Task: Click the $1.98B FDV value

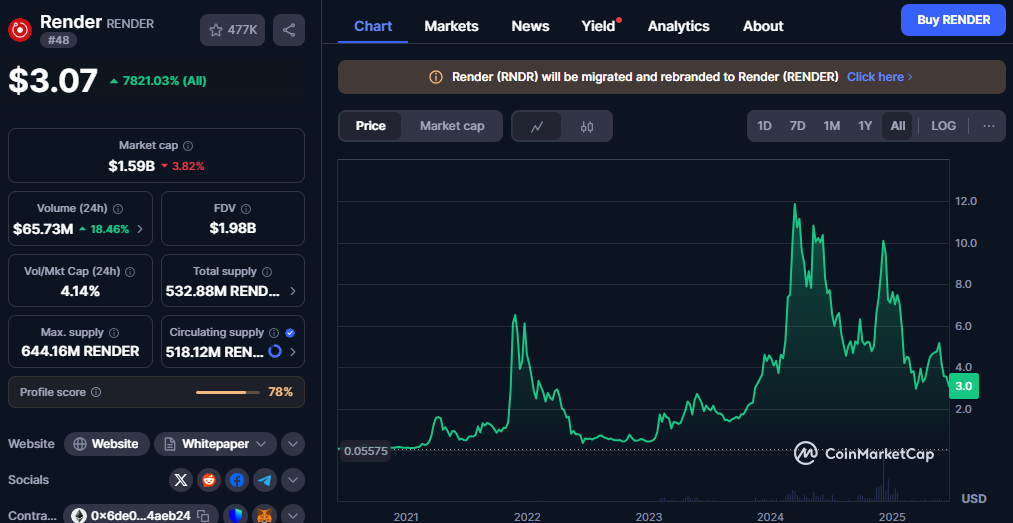Action: pos(233,228)
